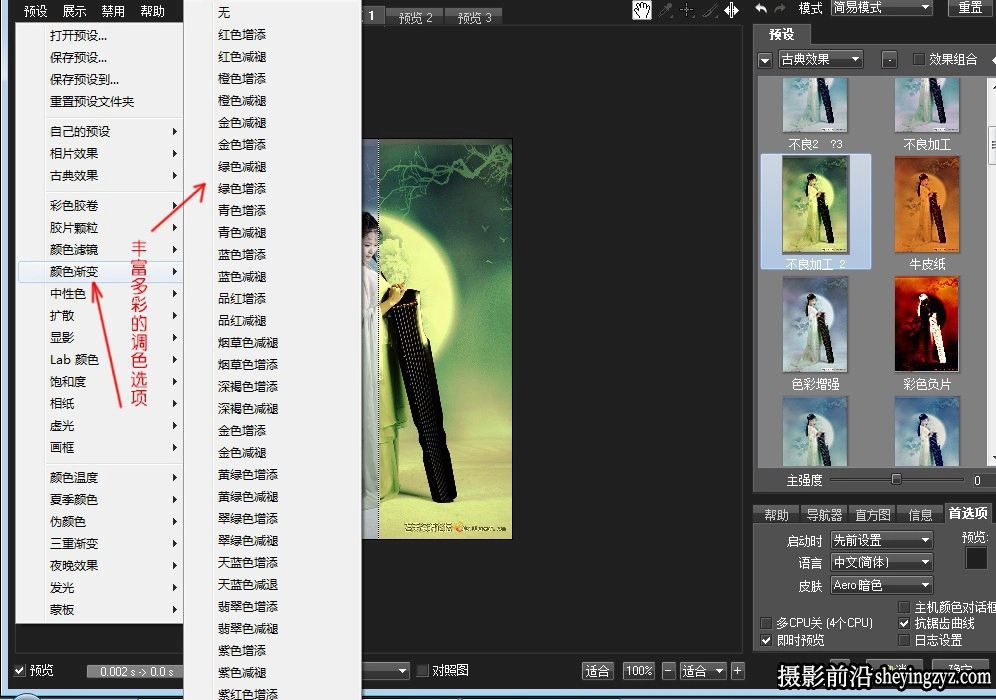
Task: Open the 预设 menu in menu bar
Action: pyautogui.click(x=36, y=11)
